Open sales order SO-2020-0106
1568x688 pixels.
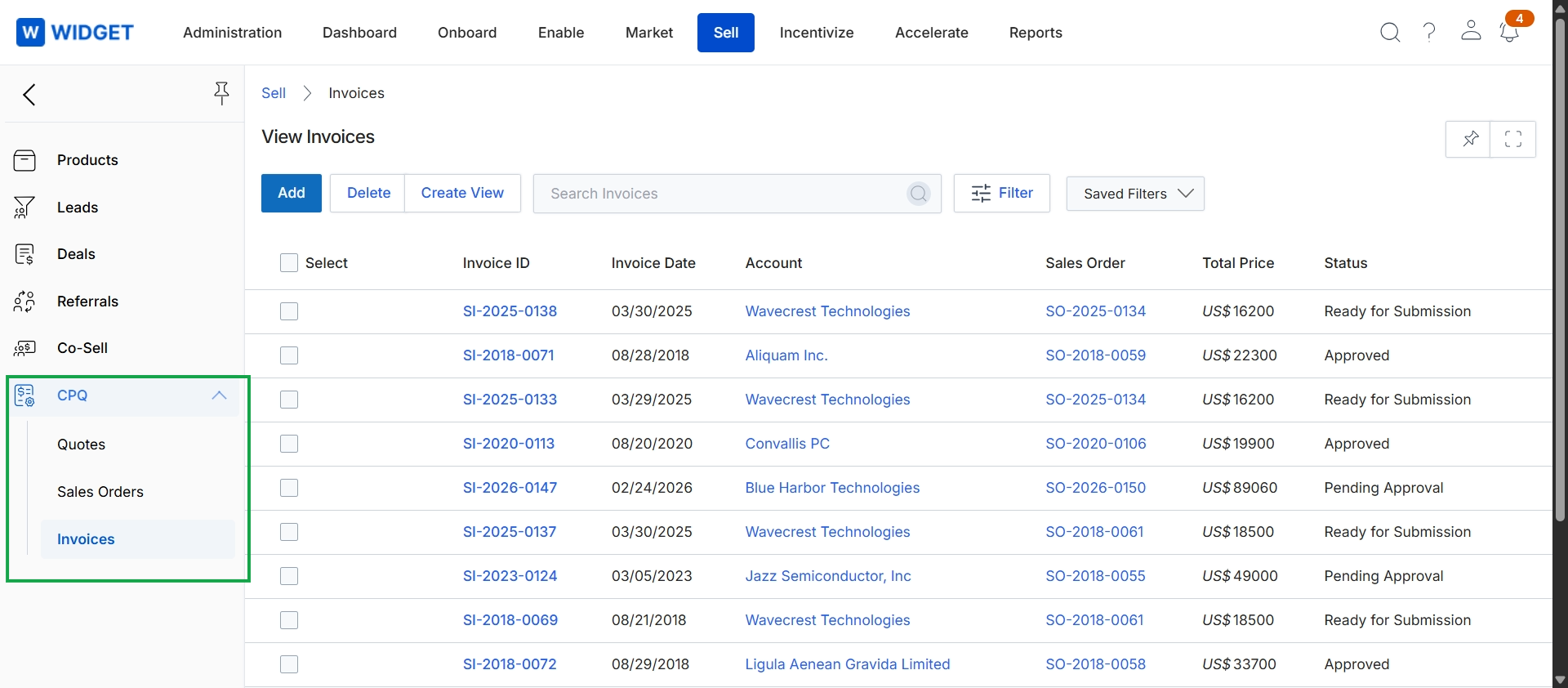pos(1096,444)
